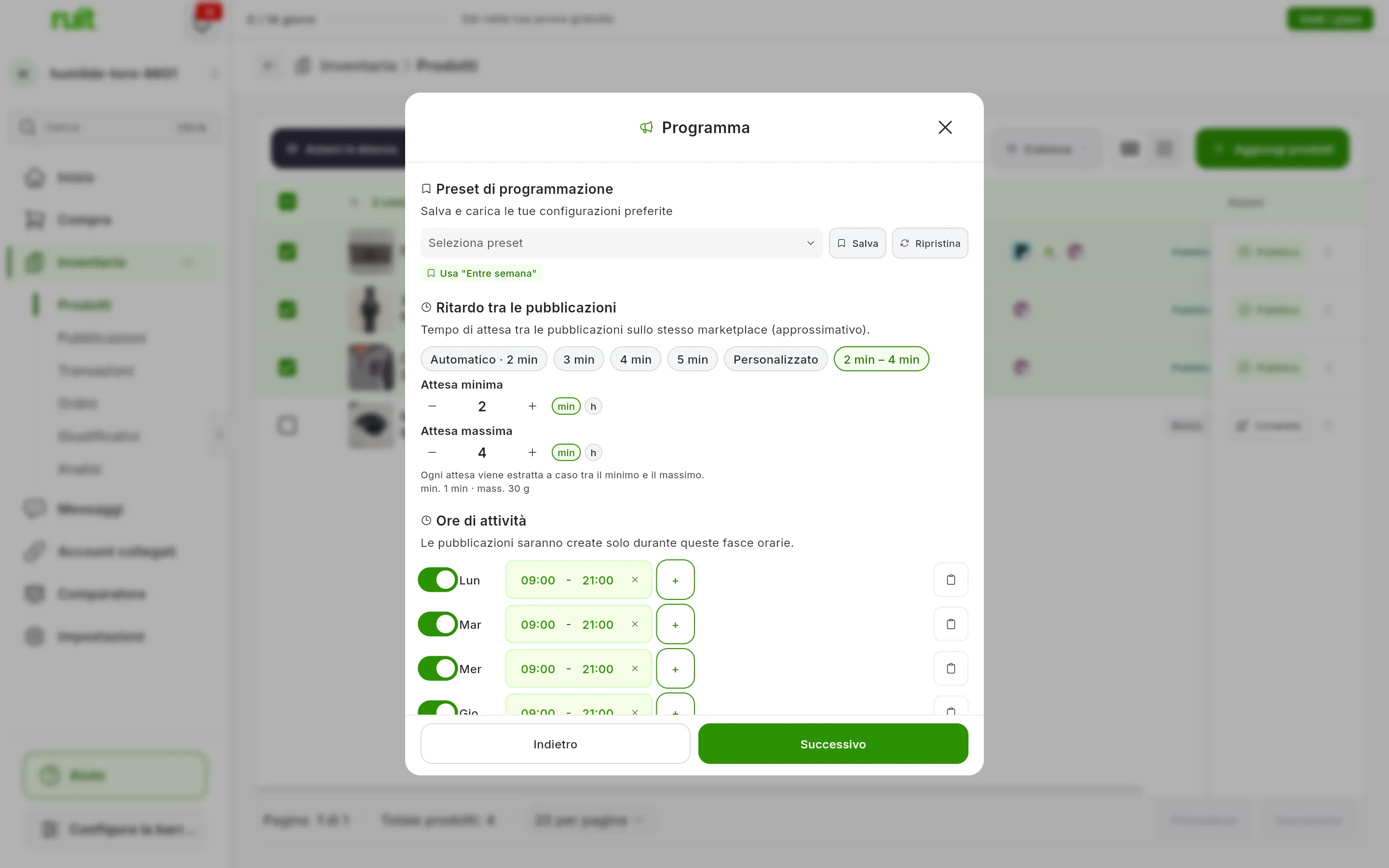Select hours unit for Attesa minima
Image resolution: width=1389 pixels, height=868 pixels.
(x=593, y=407)
